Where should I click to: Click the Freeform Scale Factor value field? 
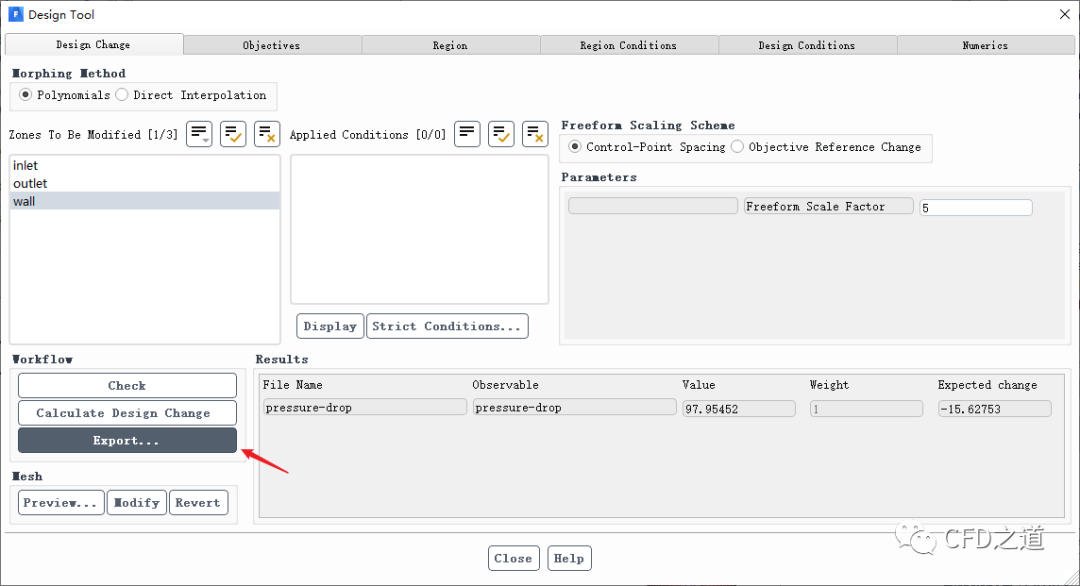[975, 207]
